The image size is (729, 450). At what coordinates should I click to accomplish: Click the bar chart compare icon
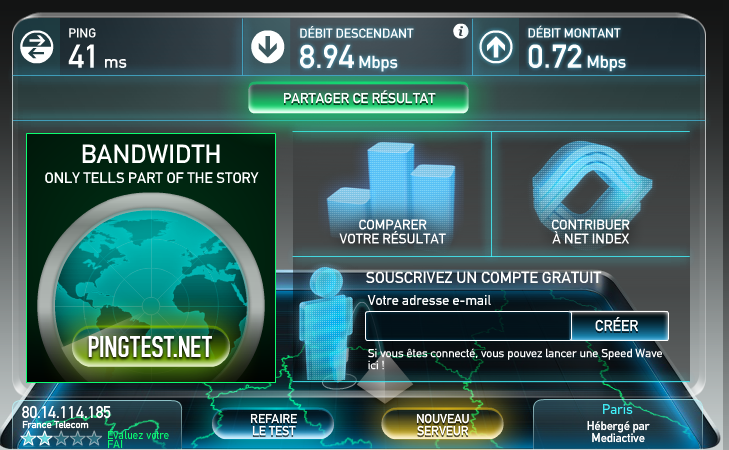[x=392, y=179]
